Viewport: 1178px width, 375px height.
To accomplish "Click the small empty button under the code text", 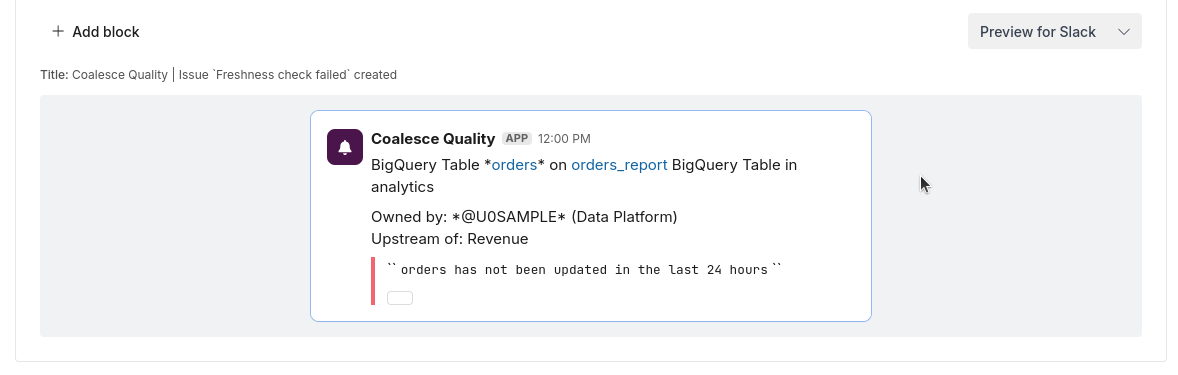I will pos(400,298).
